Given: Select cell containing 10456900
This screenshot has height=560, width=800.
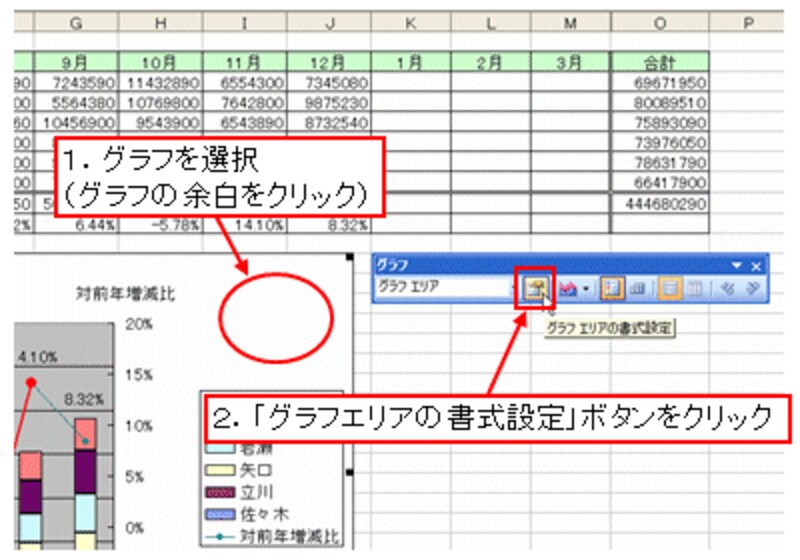Looking at the screenshot, I should click(76, 123).
